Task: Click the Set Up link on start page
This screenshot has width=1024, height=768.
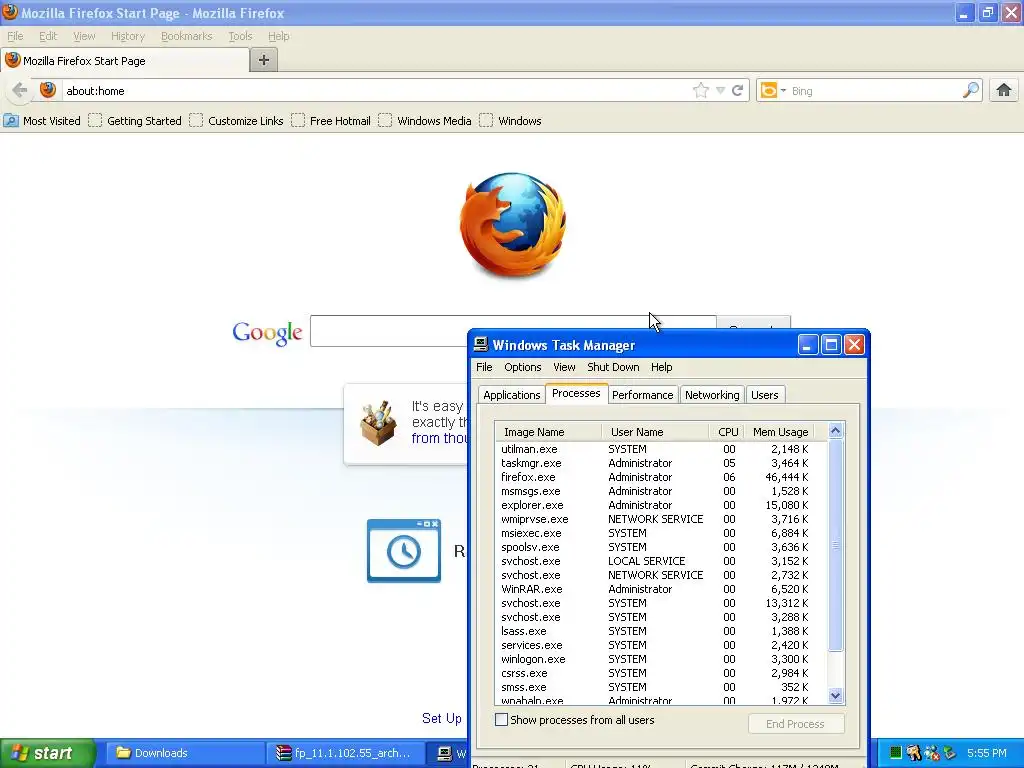Action: pos(441,718)
